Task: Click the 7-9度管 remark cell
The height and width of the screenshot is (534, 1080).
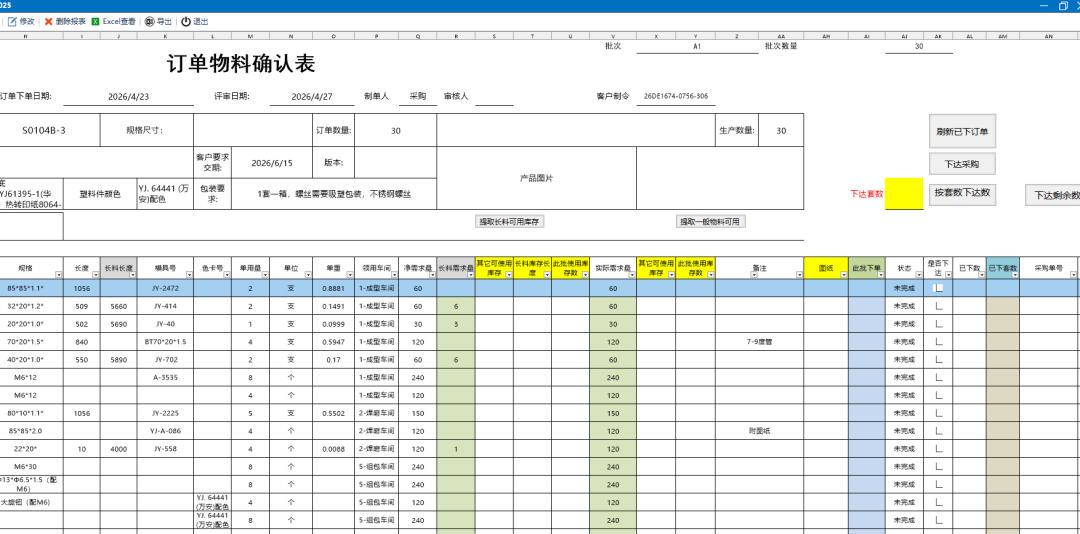Action: click(759, 342)
